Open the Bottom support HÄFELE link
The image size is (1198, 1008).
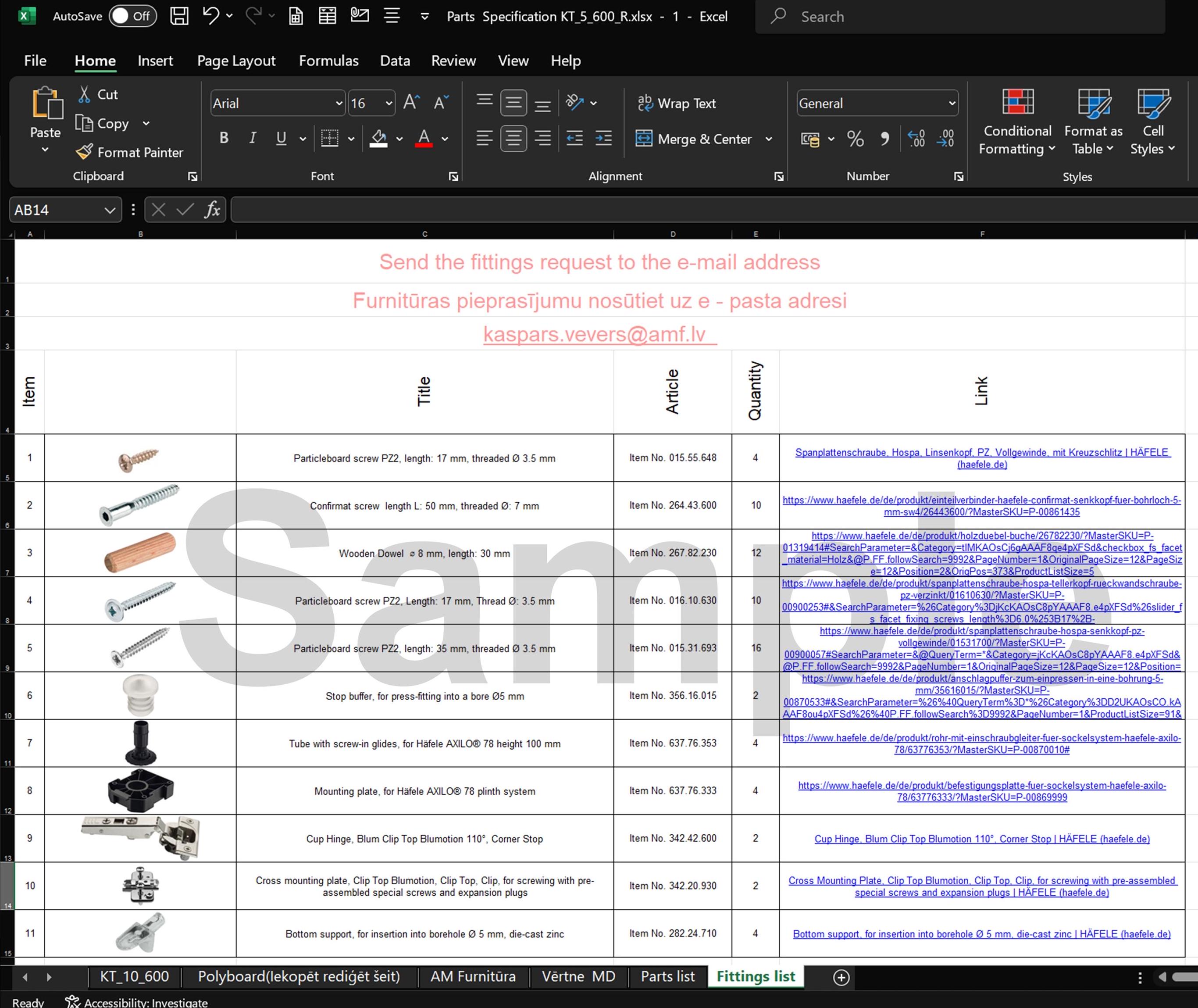tap(981, 934)
